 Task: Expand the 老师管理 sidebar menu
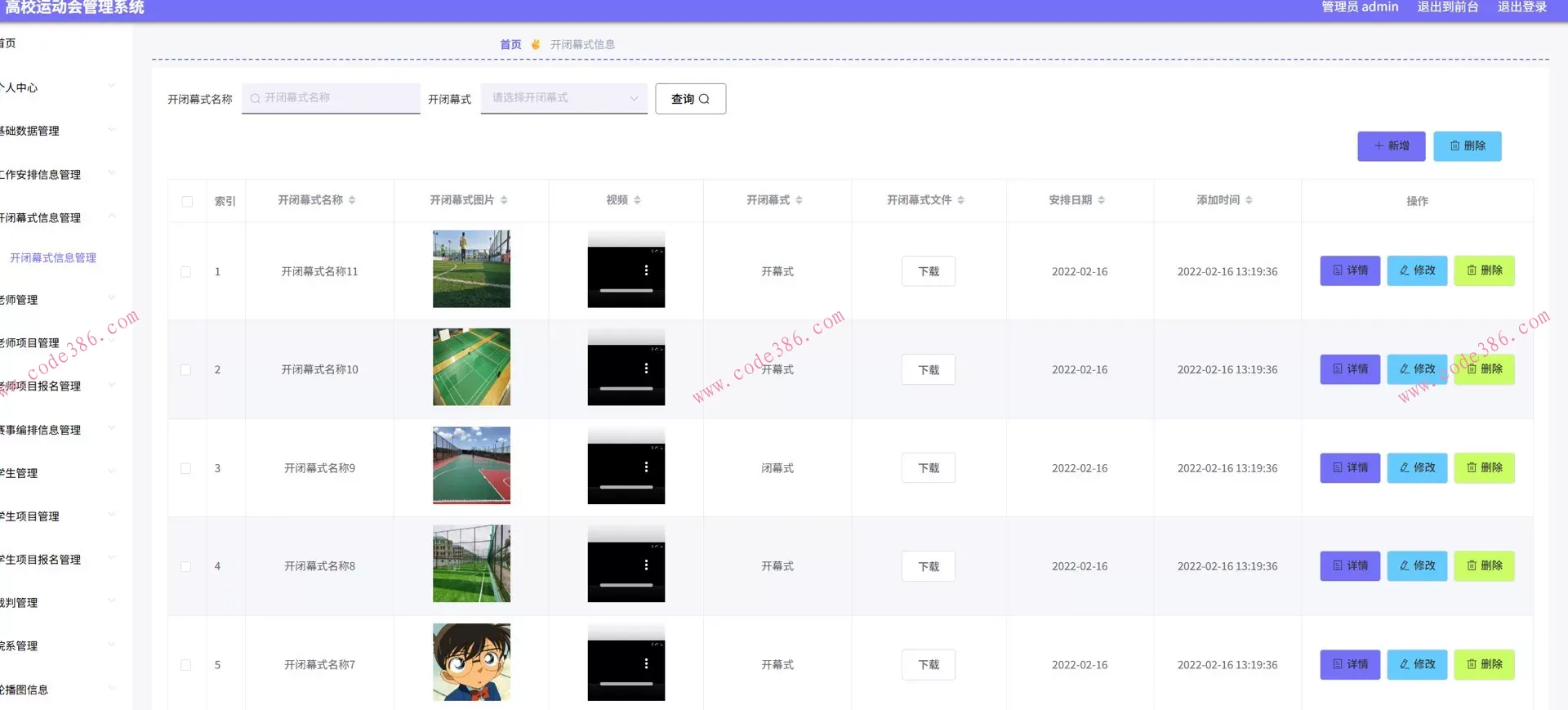57,299
